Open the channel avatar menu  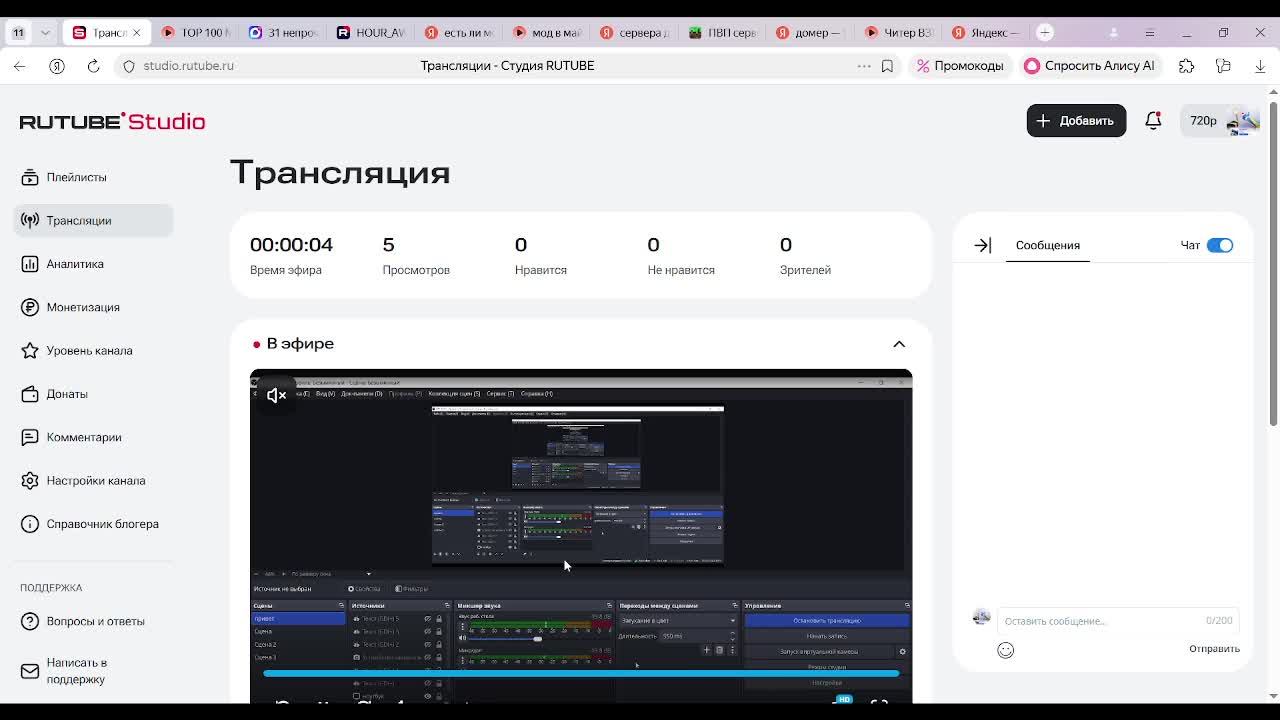[x=1243, y=121]
